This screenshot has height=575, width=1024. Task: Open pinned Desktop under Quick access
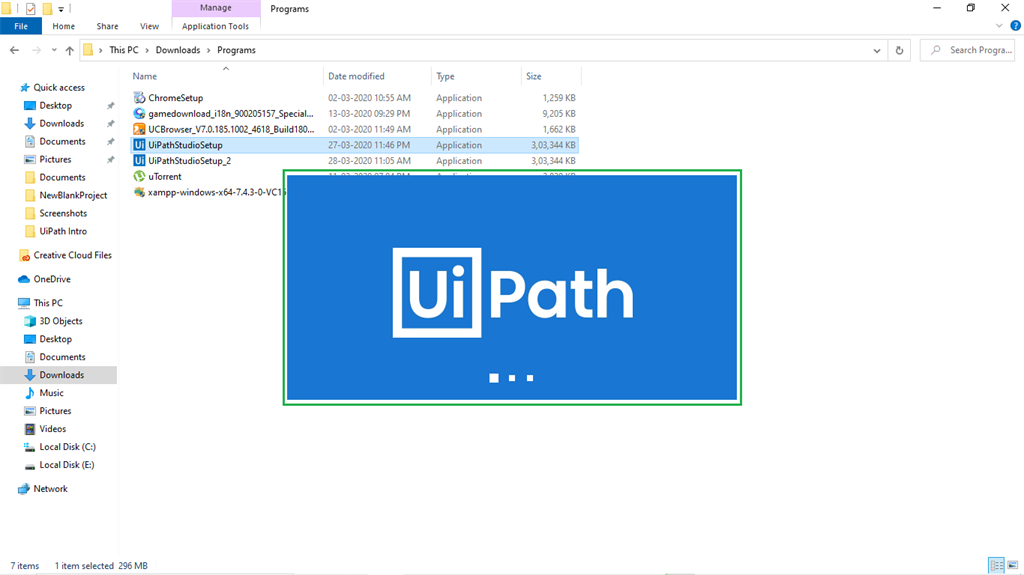[56, 105]
